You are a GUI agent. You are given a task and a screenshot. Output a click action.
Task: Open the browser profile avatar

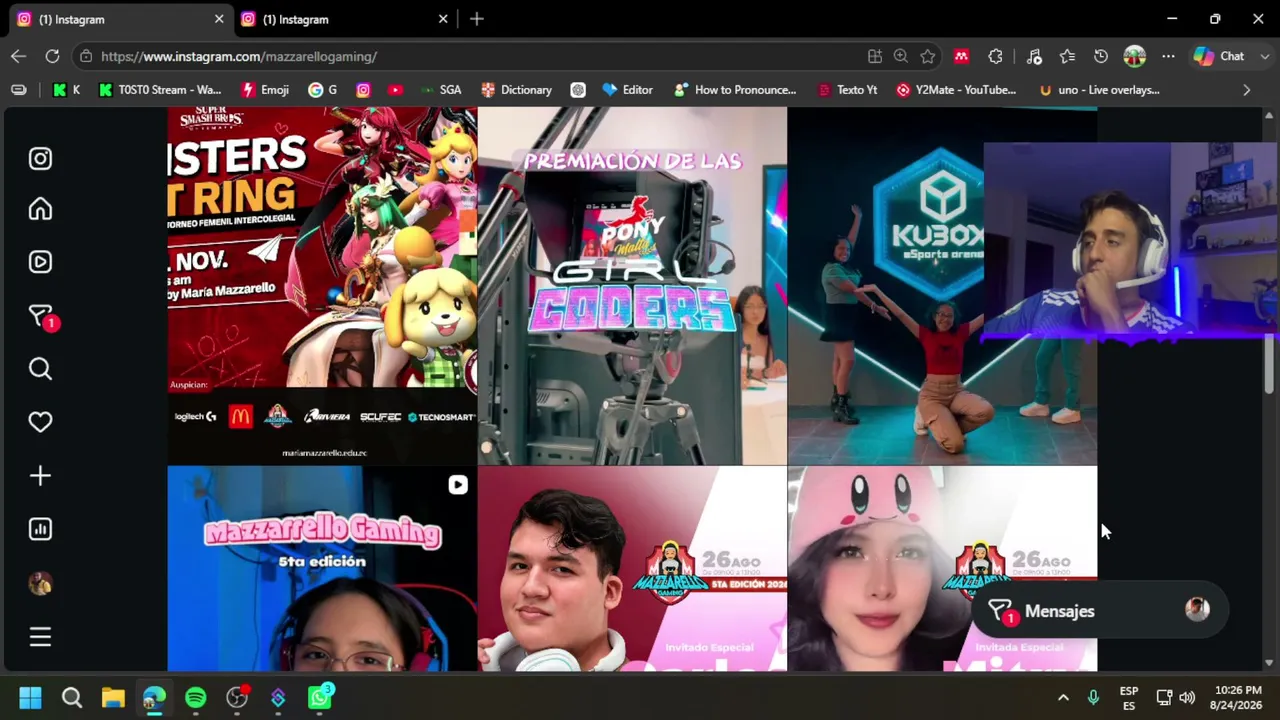point(1134,57)
